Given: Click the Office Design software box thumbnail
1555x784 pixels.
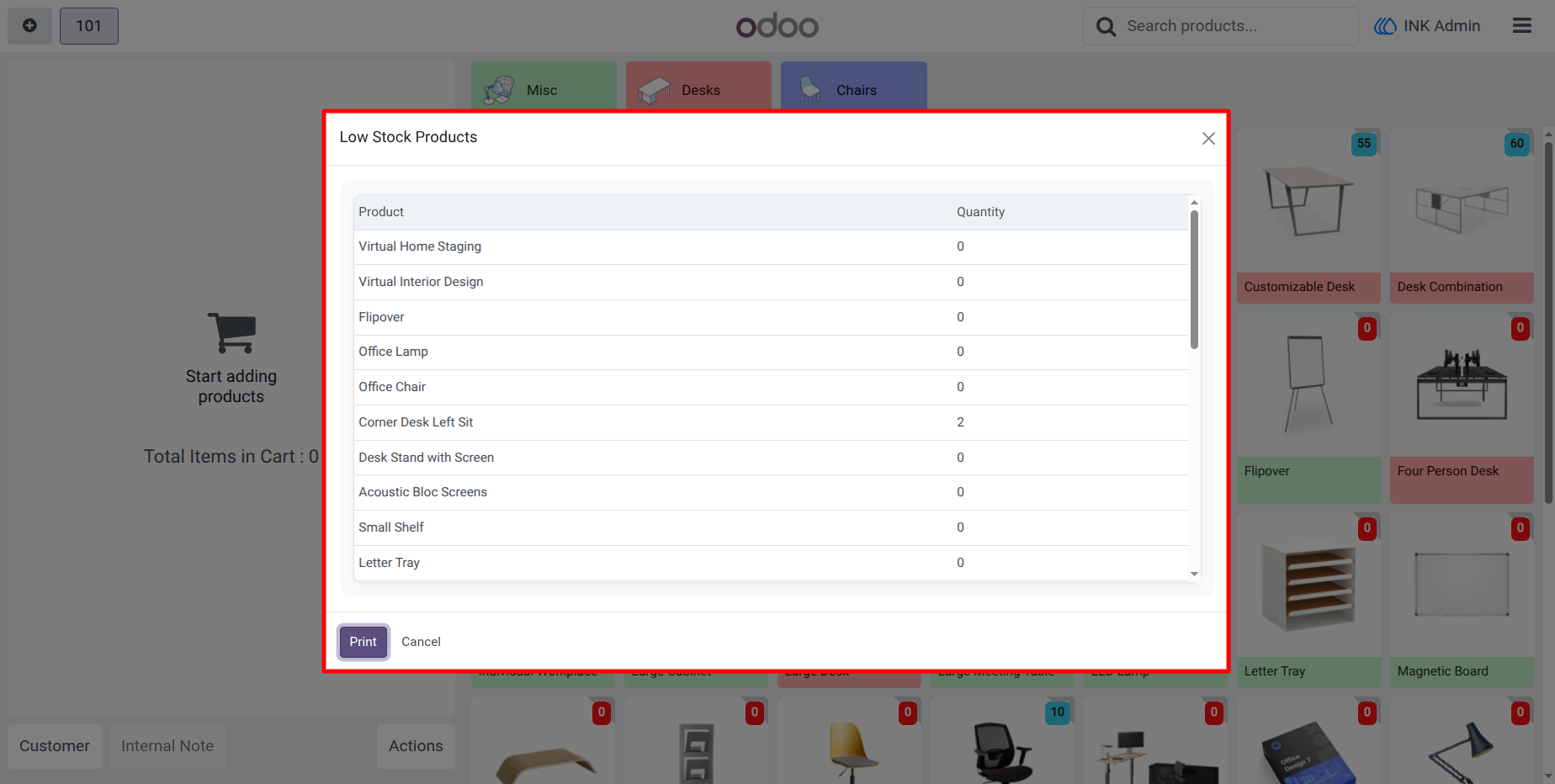Looking at the screenshot, I should pyautogui.click(x=1307, y=753).
